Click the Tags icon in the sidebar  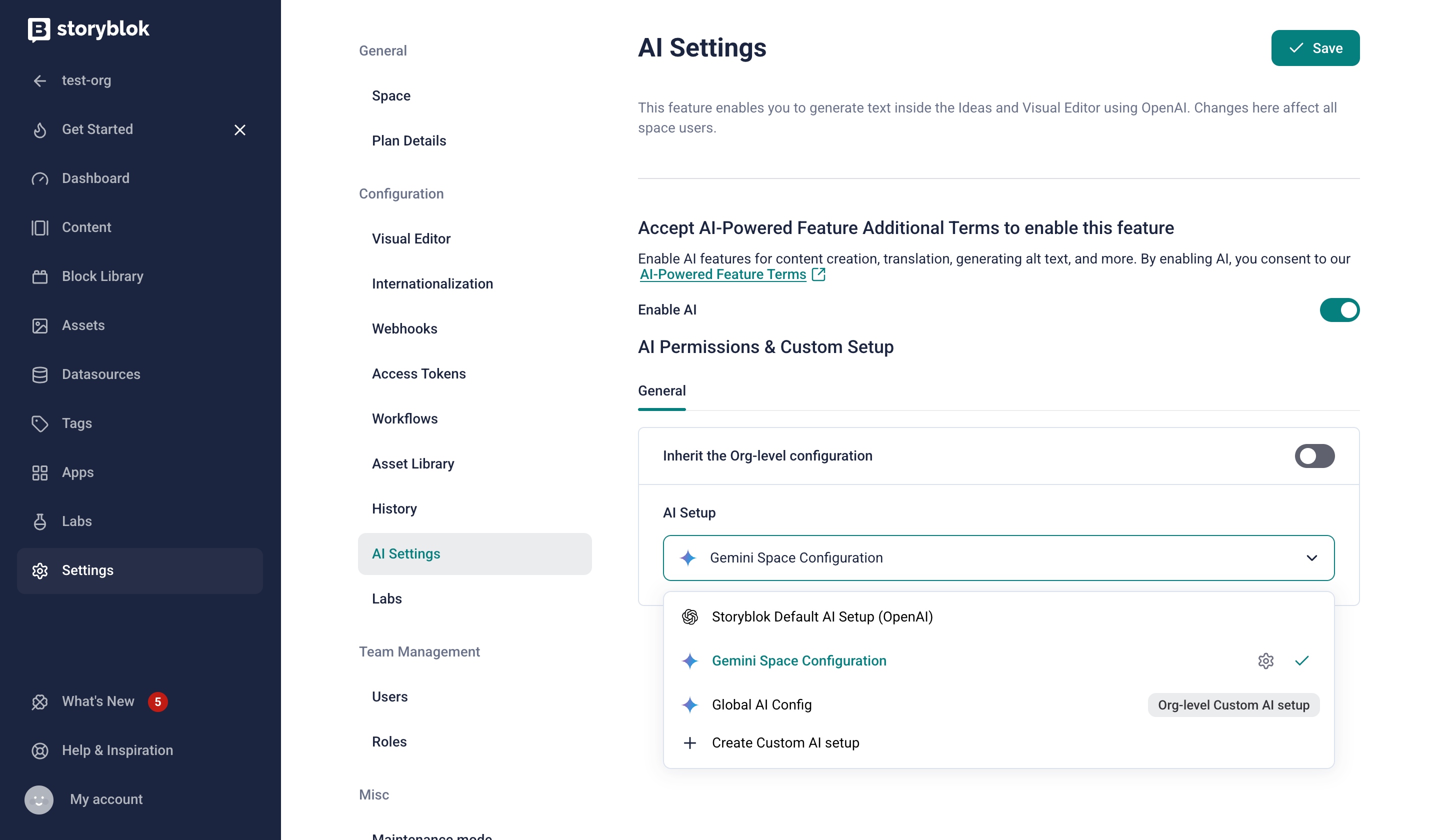pyautogui.click(x=39, y=423)
